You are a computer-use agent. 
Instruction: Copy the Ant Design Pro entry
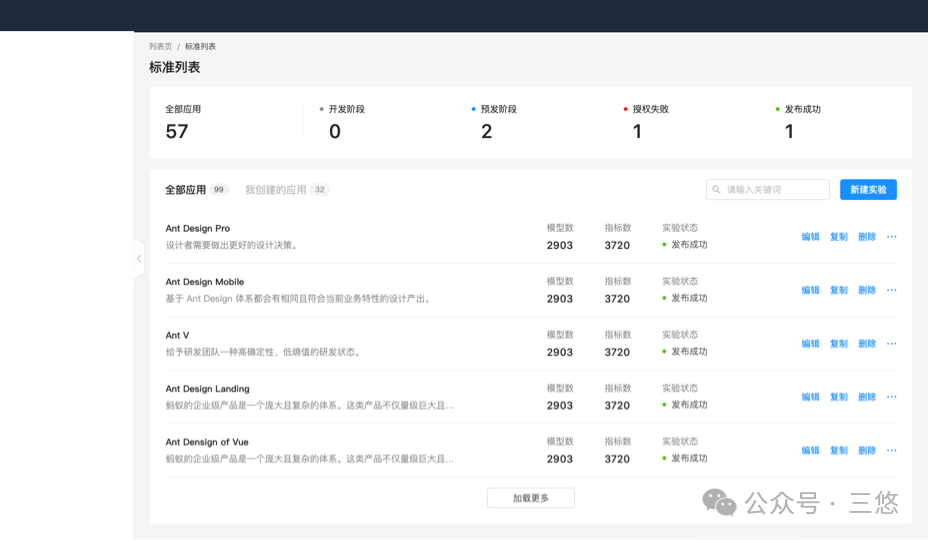[x=839, y=237]
